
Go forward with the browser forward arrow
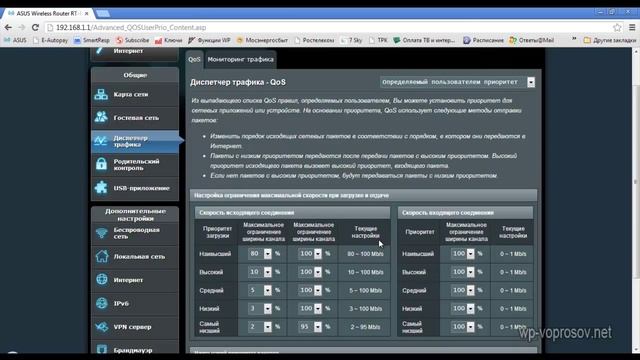[x=22, y=27]
